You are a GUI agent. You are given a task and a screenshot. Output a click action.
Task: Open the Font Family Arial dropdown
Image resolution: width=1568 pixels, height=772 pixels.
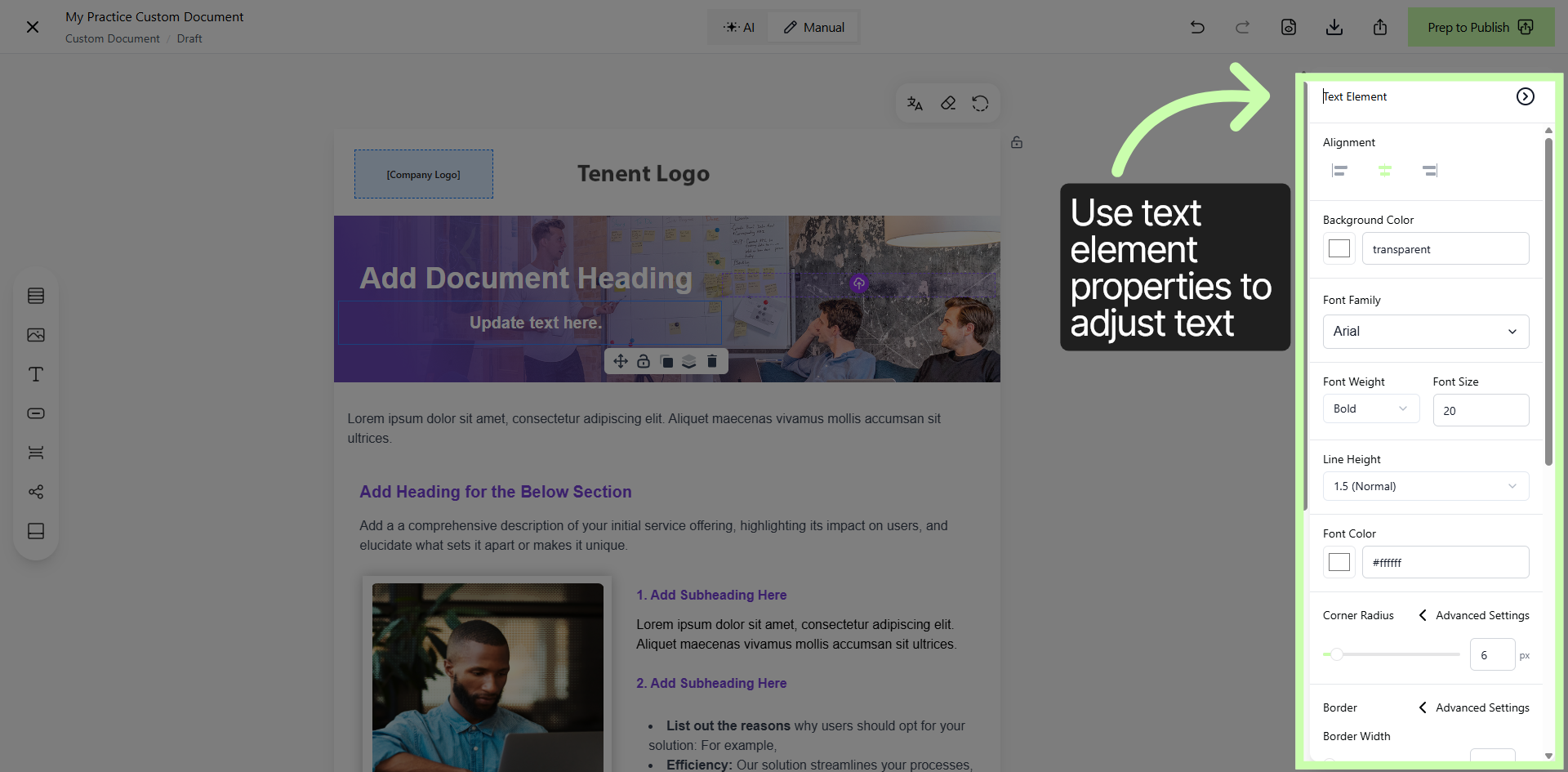tap(1426, 332)
